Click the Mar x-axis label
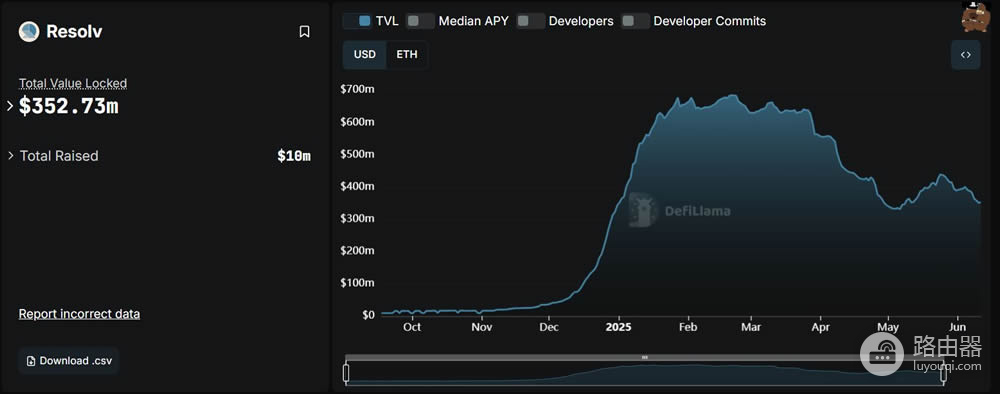Screen dimensions: 1000x394 pos(751,328)
